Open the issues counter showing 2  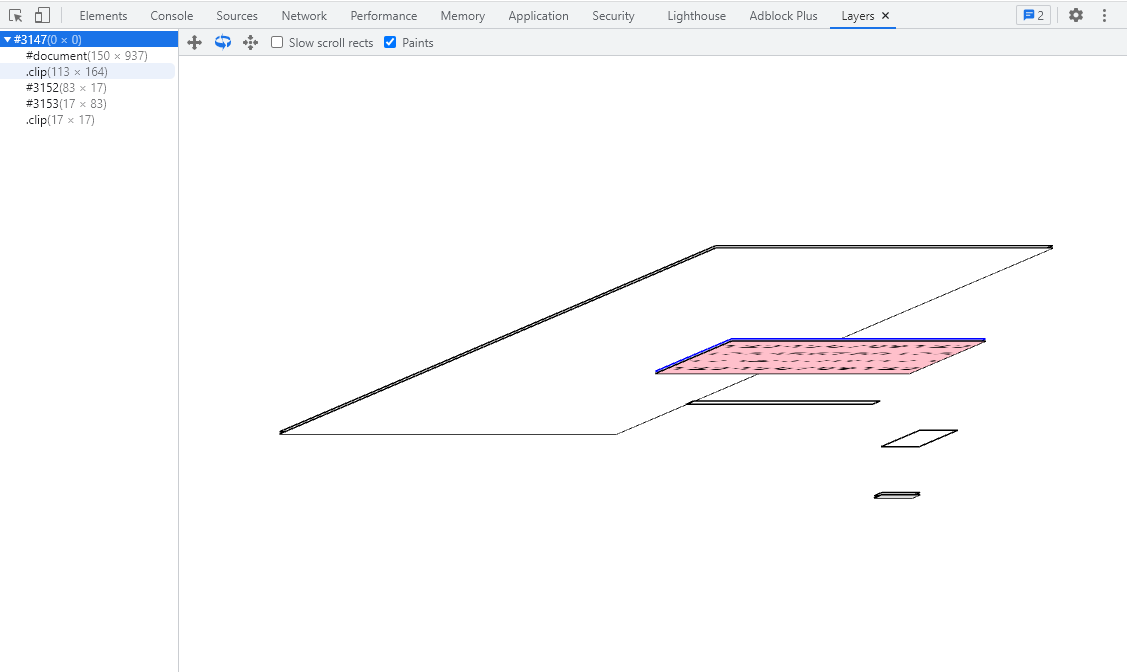pos(1033,15)
